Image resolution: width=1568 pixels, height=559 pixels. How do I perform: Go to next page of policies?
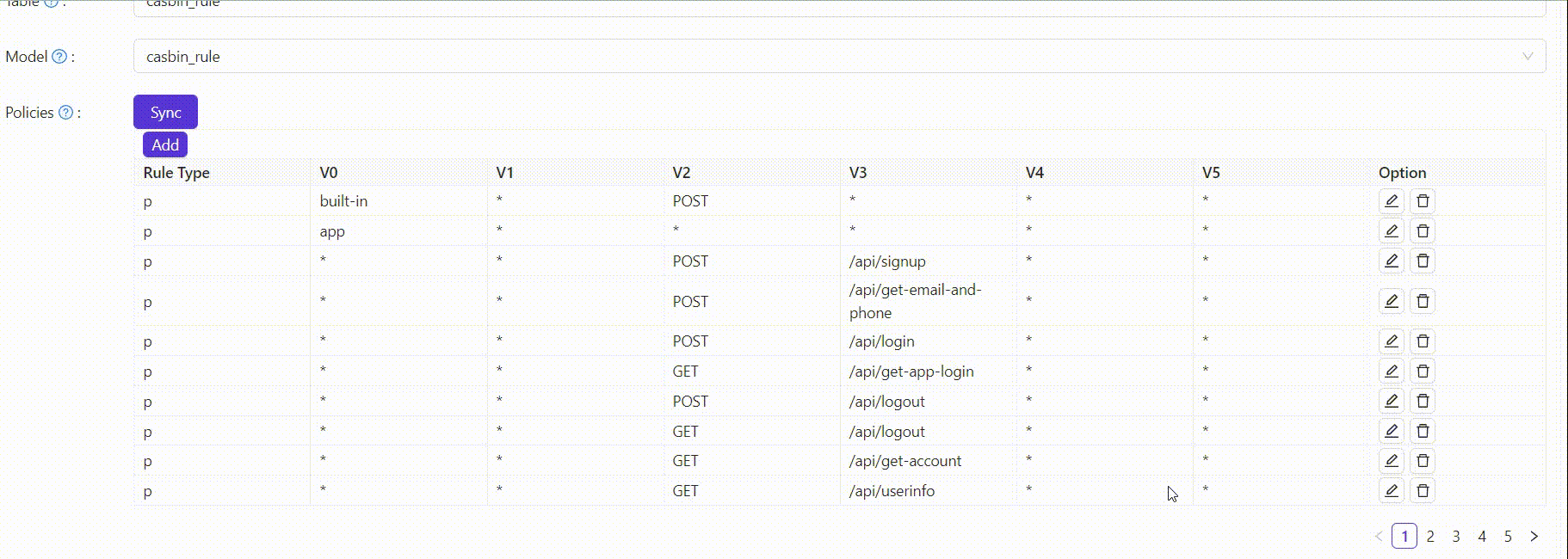tap(1534, 537)
